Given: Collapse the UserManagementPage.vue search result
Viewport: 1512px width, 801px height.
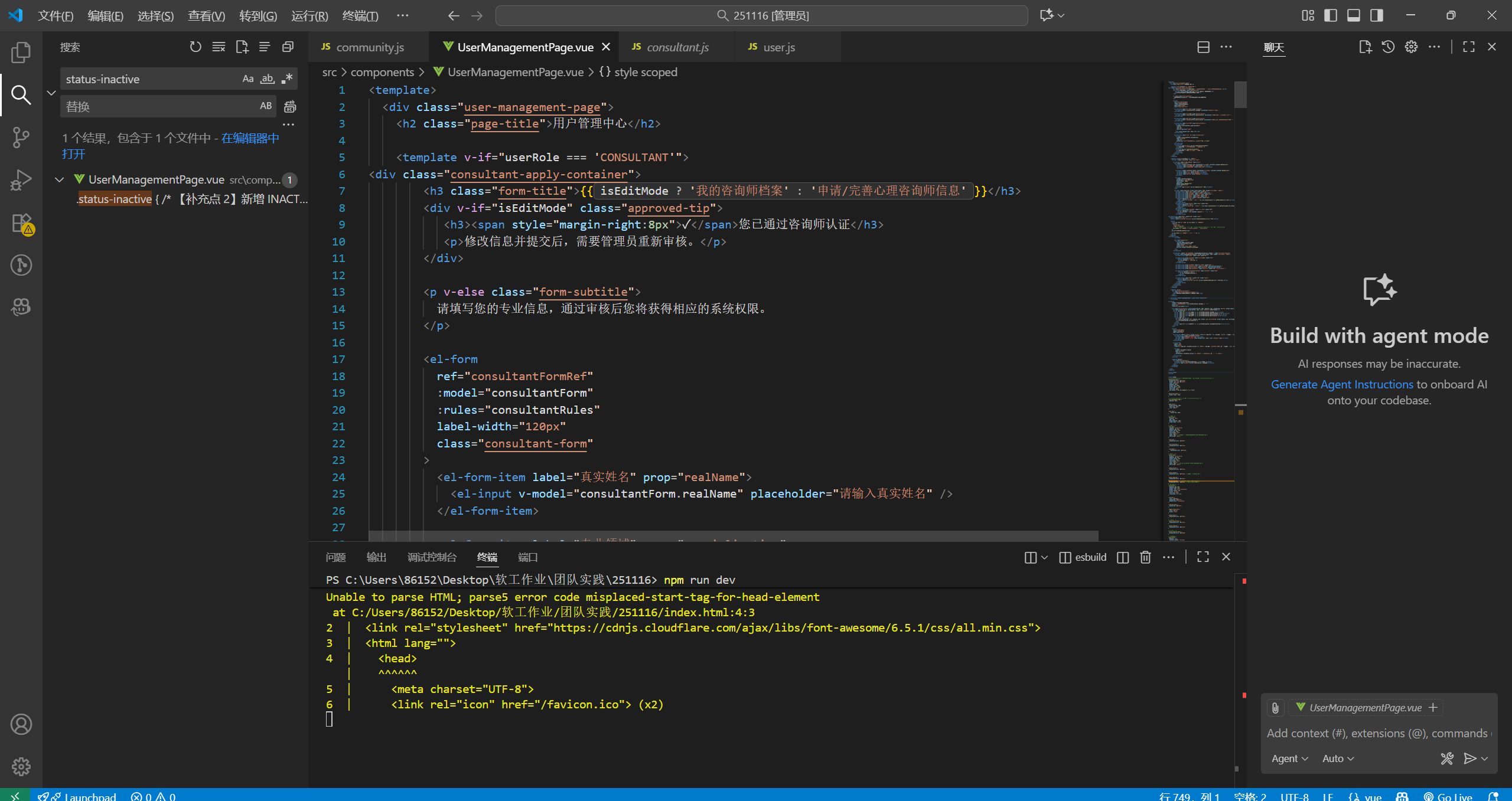Looking at the screenshot, I should (59, 180).
